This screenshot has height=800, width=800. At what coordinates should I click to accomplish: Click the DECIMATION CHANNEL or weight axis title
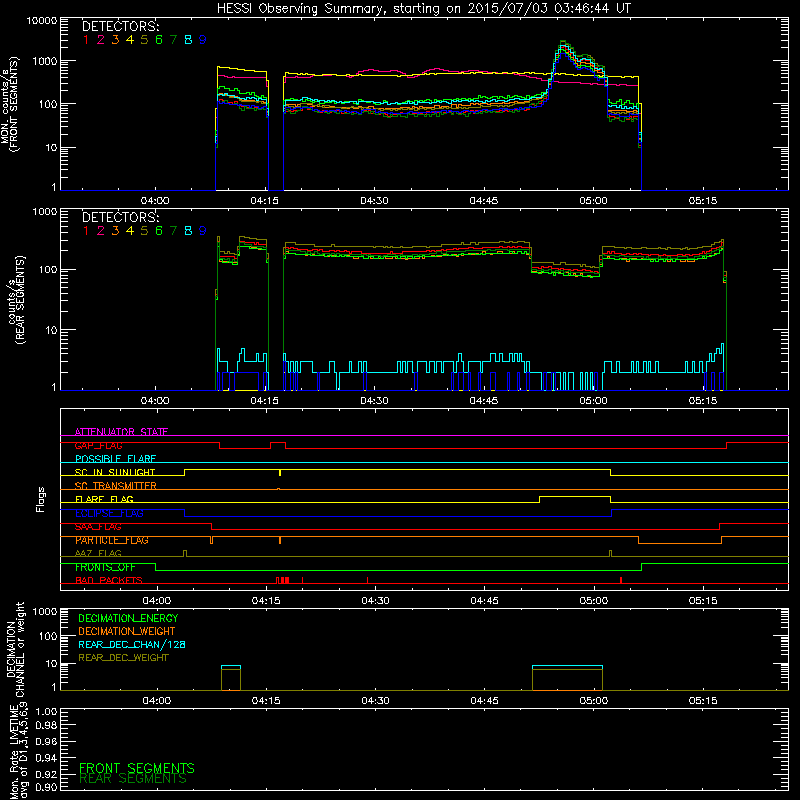(15, 650)
